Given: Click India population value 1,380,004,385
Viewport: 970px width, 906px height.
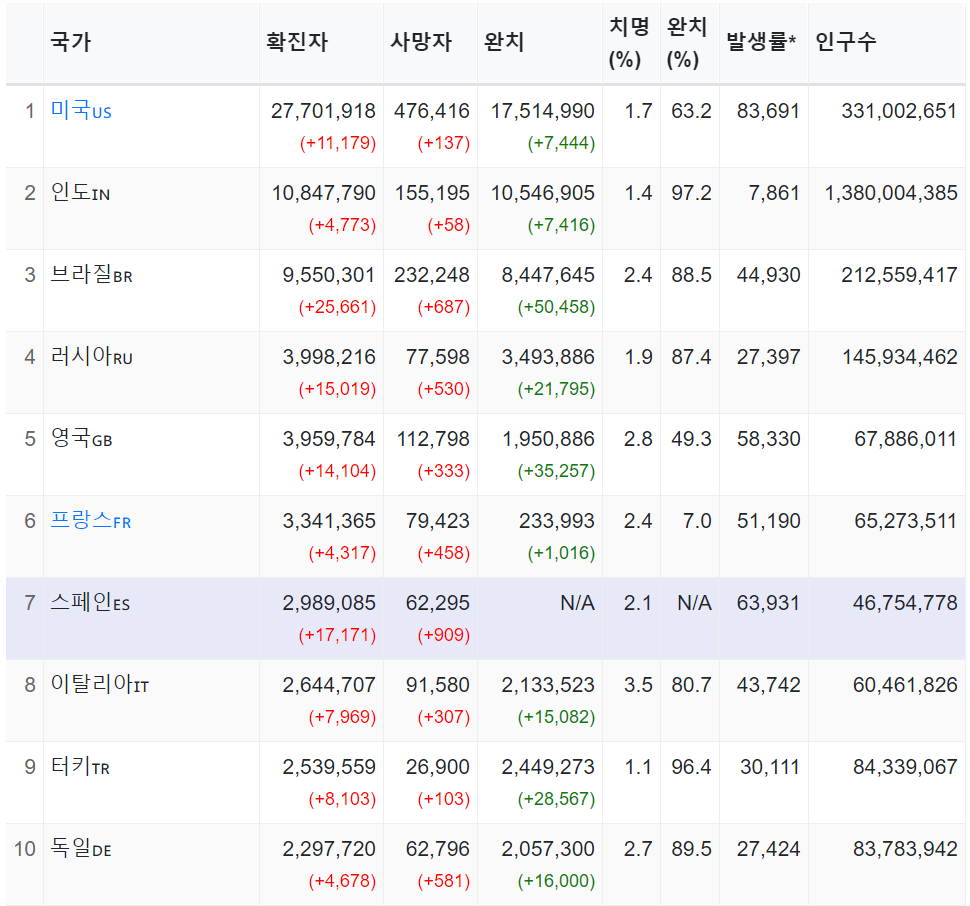Looking at the screenshot, I should pos(891,193).
